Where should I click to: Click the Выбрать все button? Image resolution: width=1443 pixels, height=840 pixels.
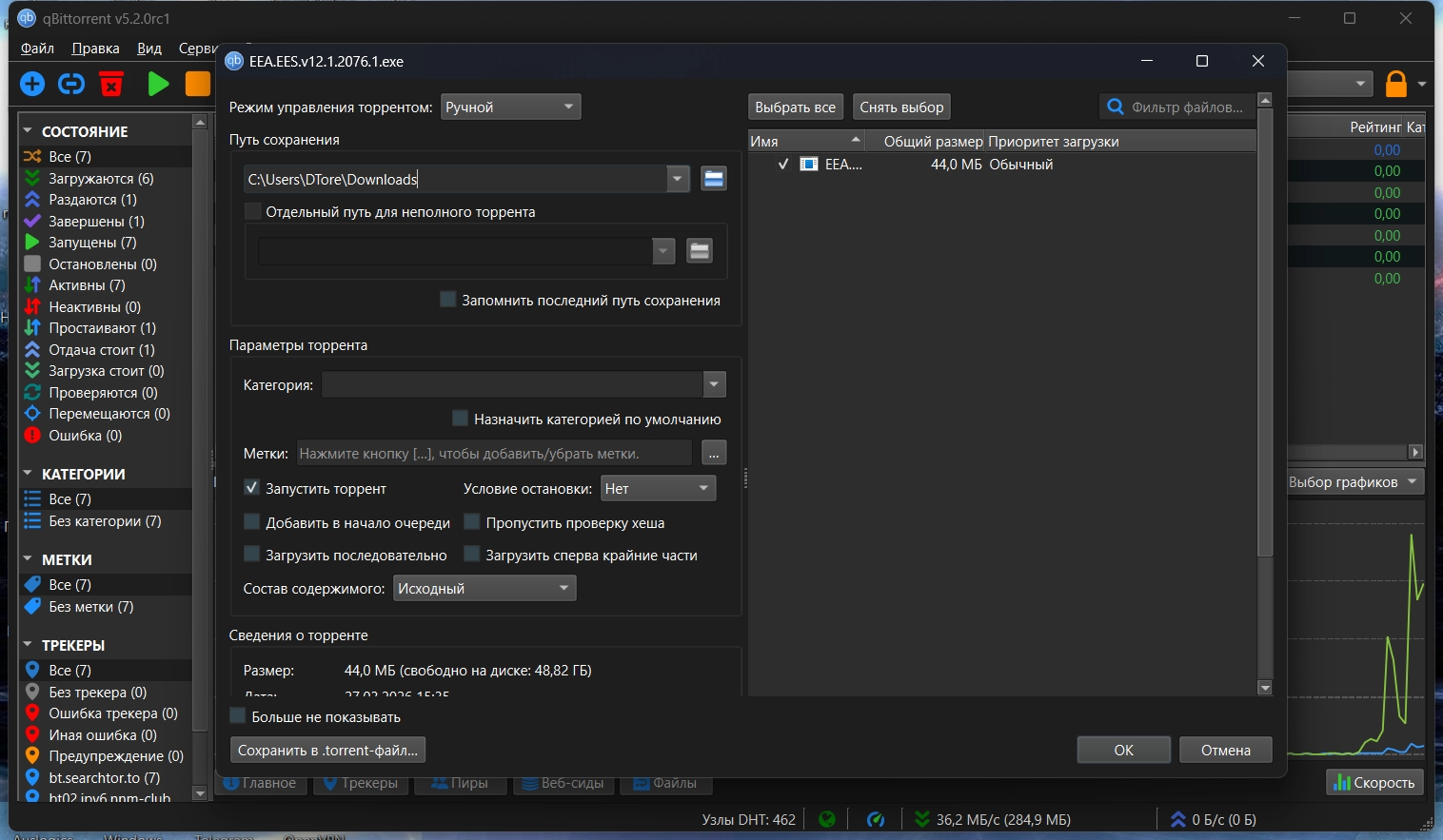pos(796,107)
